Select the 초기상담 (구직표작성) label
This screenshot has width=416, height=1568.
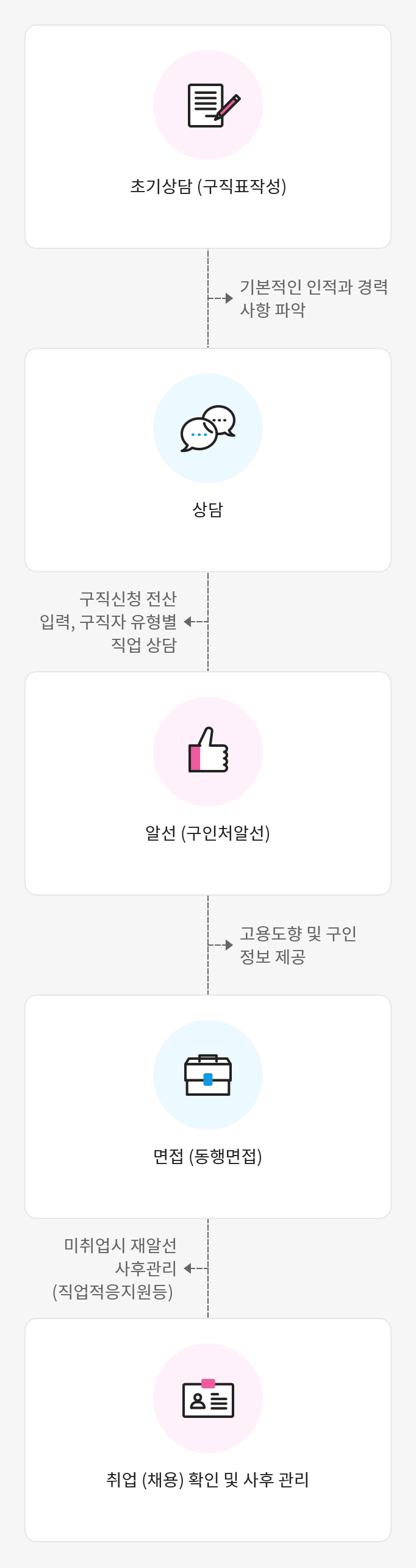click(x=208, y=186)
